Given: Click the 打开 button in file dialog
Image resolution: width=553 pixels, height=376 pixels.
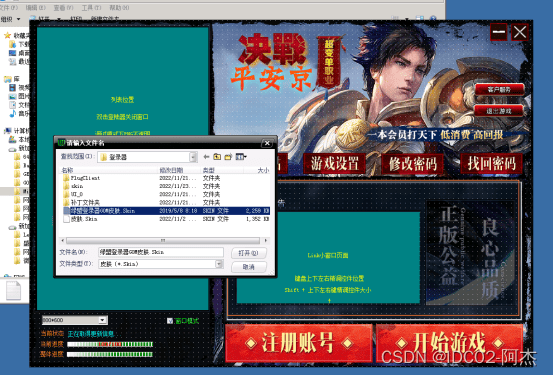Looking at the screenshot, I should (249, 253).
